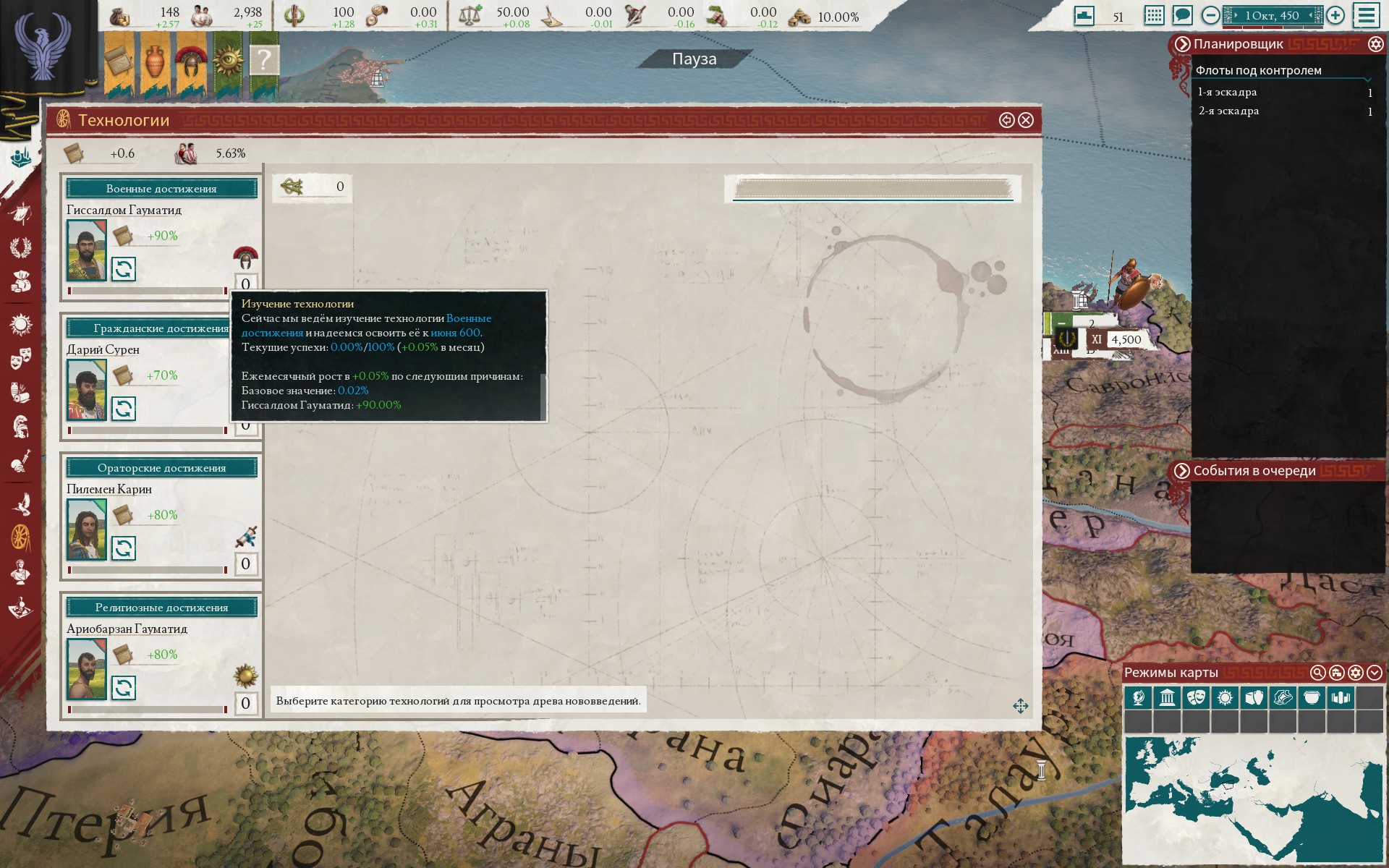Toggle the religion sun map mode
This screenshot has width=1389, height=868.
[x=1225, y=698]
